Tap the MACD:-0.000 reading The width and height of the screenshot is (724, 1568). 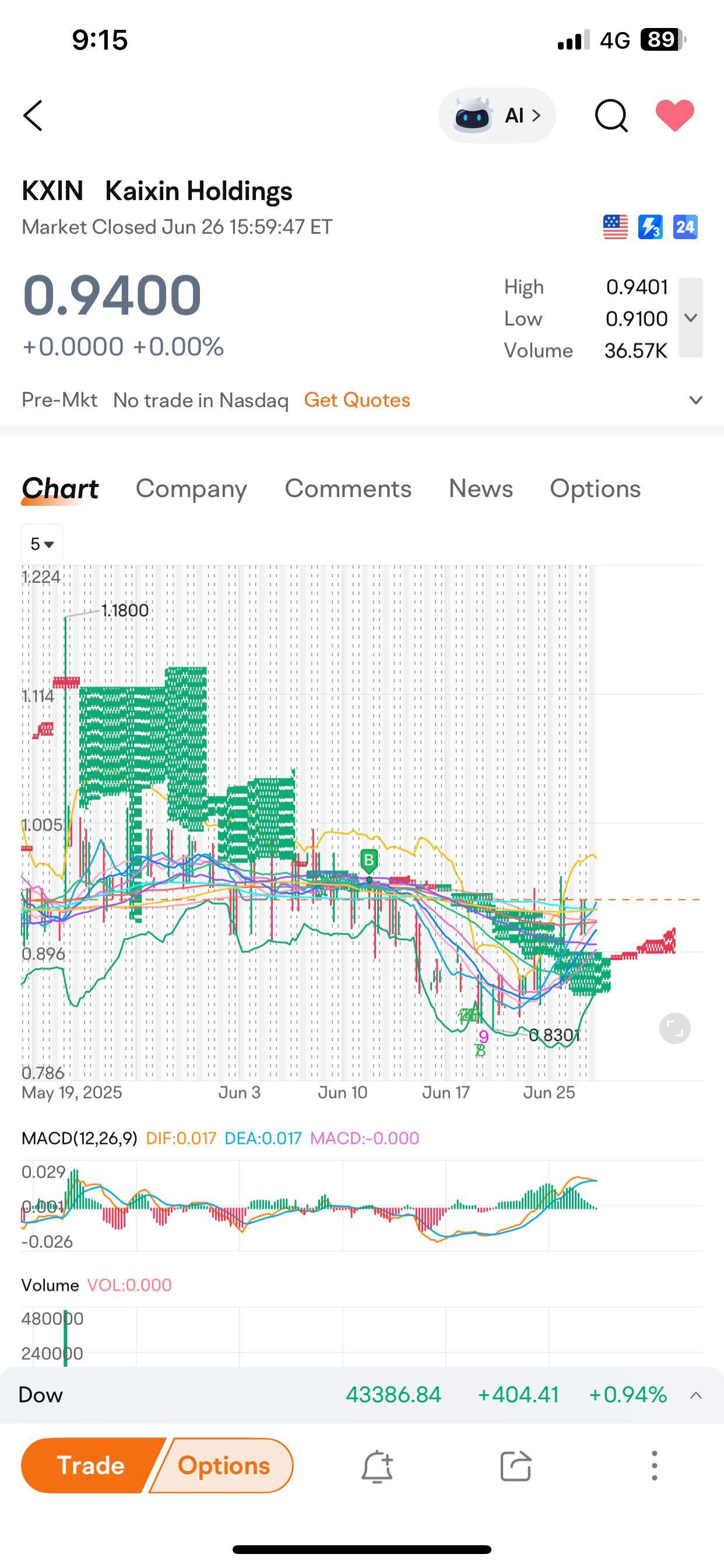[364, 1138]
